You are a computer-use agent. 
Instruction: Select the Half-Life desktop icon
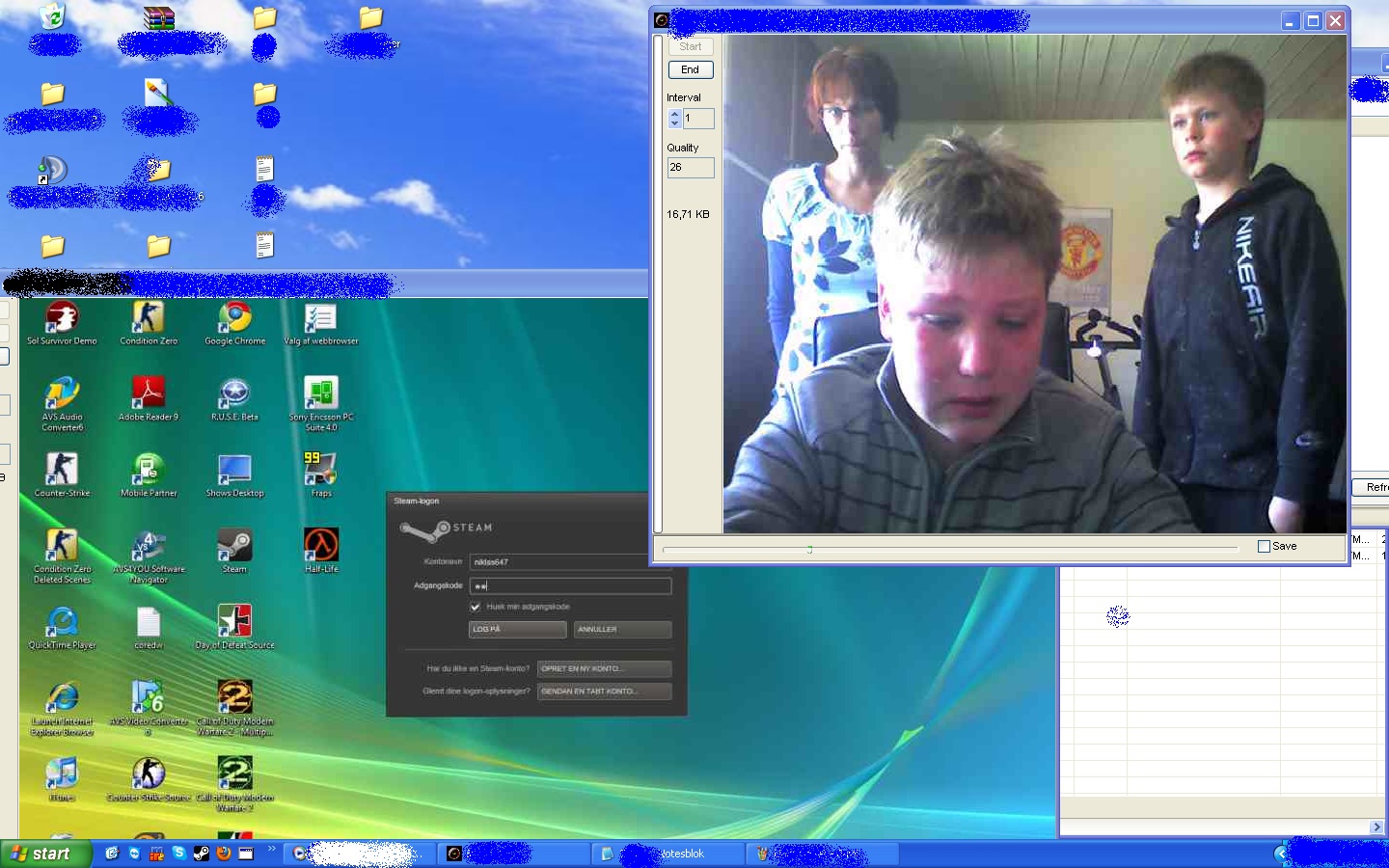click(321, 547)
